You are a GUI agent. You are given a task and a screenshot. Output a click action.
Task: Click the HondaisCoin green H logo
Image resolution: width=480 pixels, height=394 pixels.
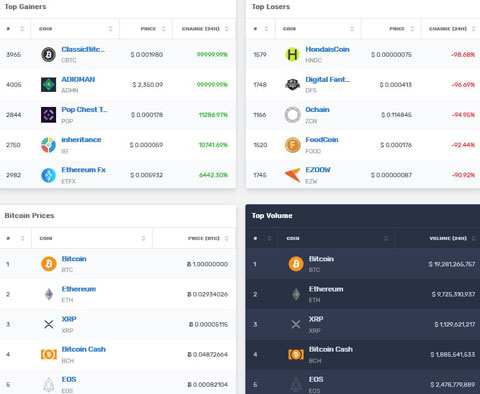coord(292,54)
